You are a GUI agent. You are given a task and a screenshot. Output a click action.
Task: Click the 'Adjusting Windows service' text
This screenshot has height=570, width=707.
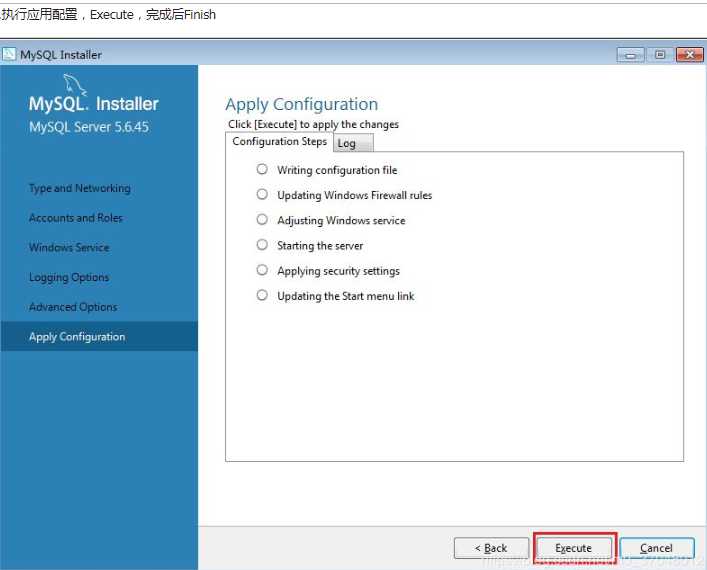pos(341,221)
